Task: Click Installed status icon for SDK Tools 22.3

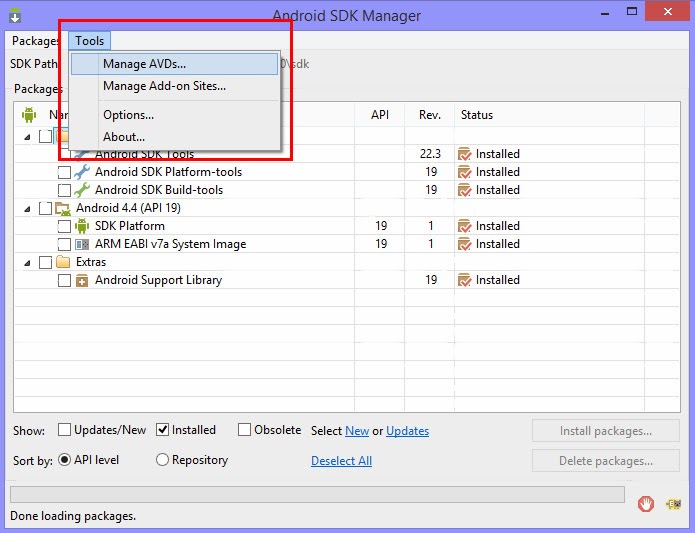Action: point(465,154)
